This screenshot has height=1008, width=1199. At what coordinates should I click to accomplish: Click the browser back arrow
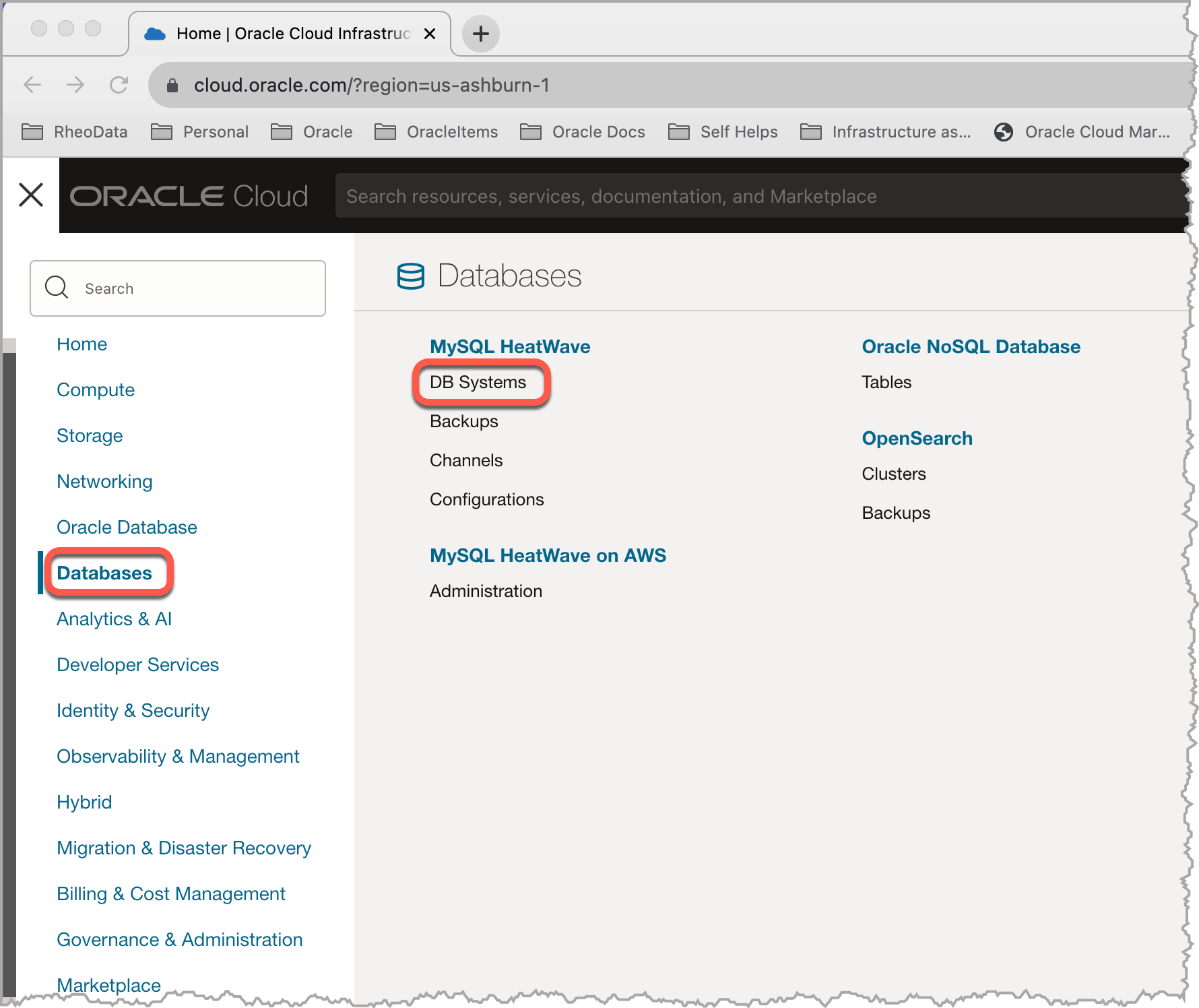(x=32, y=85)
